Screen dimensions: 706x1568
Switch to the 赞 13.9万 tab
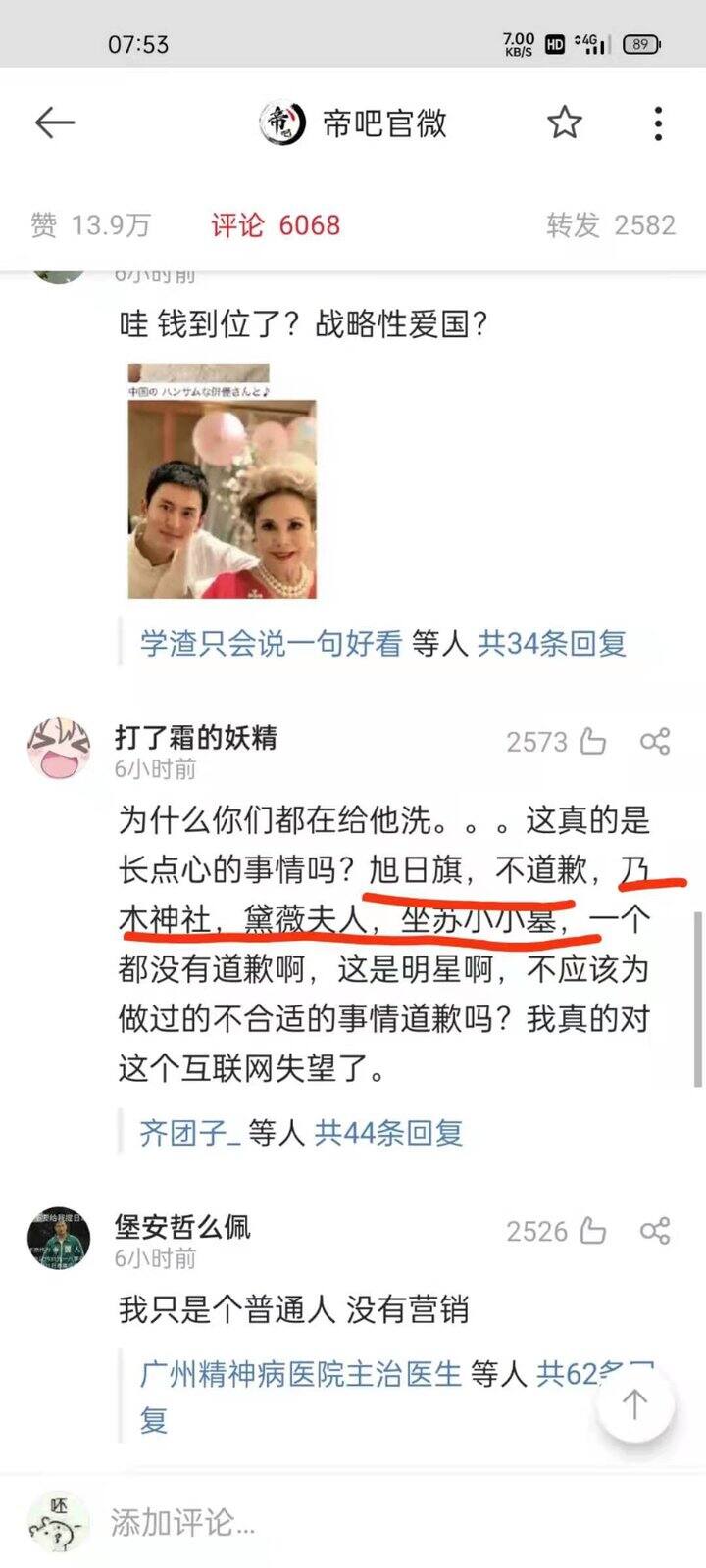coord(90,225)
